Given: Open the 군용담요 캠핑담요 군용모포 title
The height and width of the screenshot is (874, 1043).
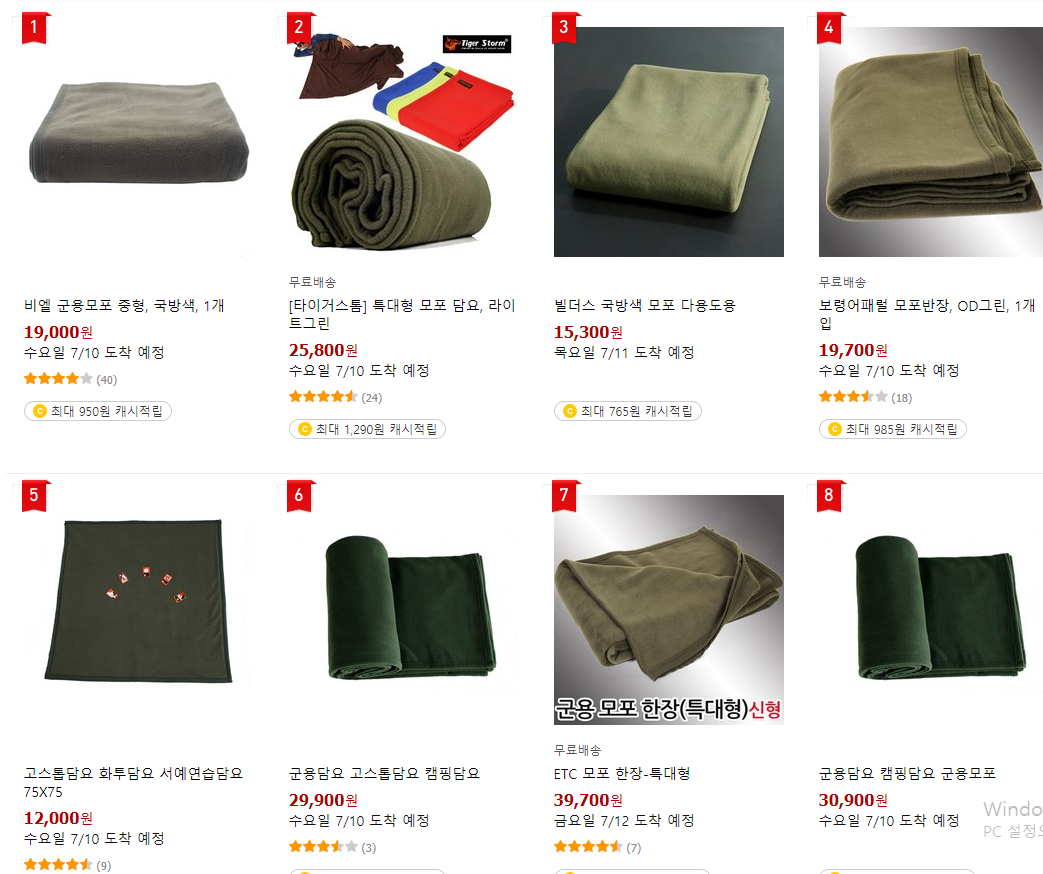Looking at the screenshot, I should pos(907,774).
